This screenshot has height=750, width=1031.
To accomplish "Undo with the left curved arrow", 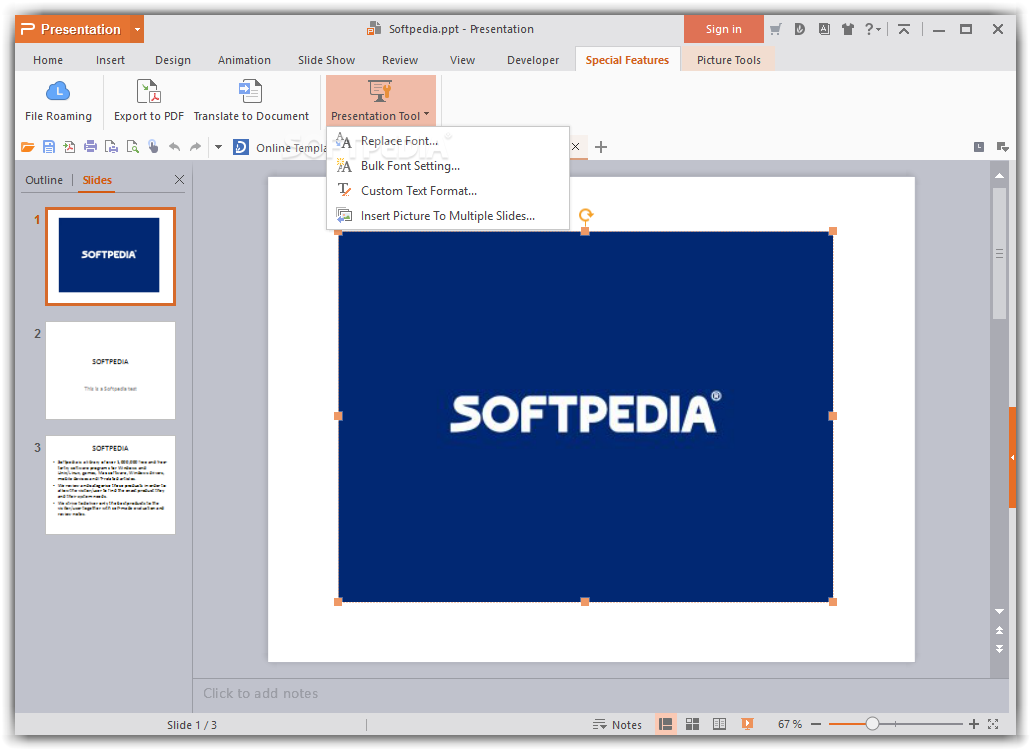I will tap(174, 147).
